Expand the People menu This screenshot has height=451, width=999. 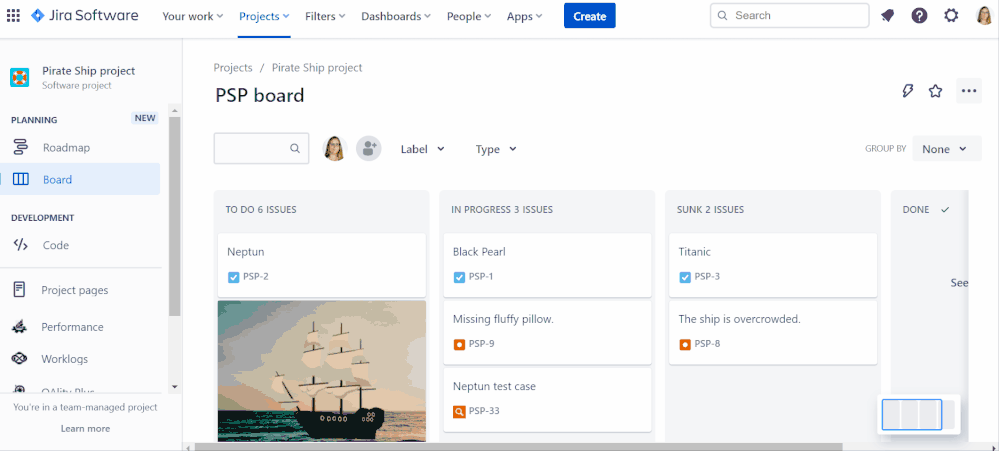tap(468, 17)
